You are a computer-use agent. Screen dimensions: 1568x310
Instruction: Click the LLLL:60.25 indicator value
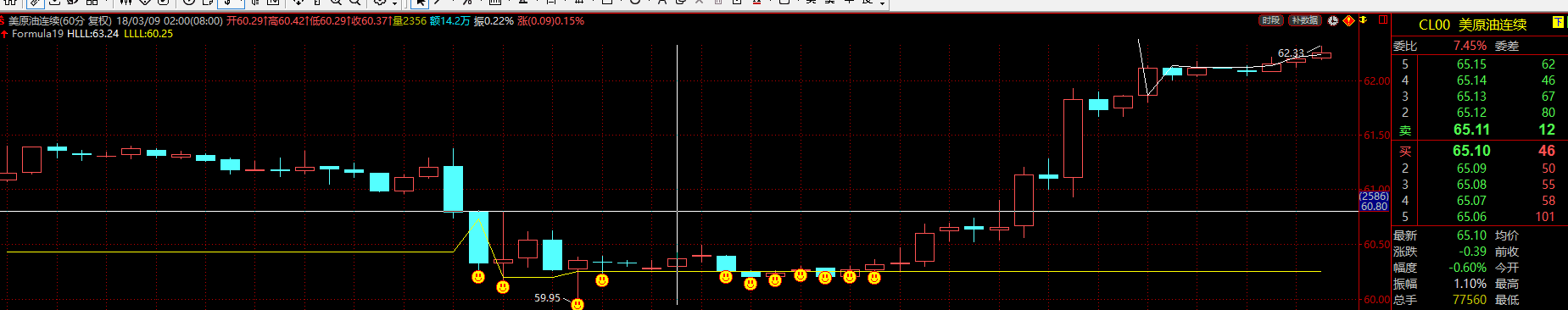coord(148,34)
